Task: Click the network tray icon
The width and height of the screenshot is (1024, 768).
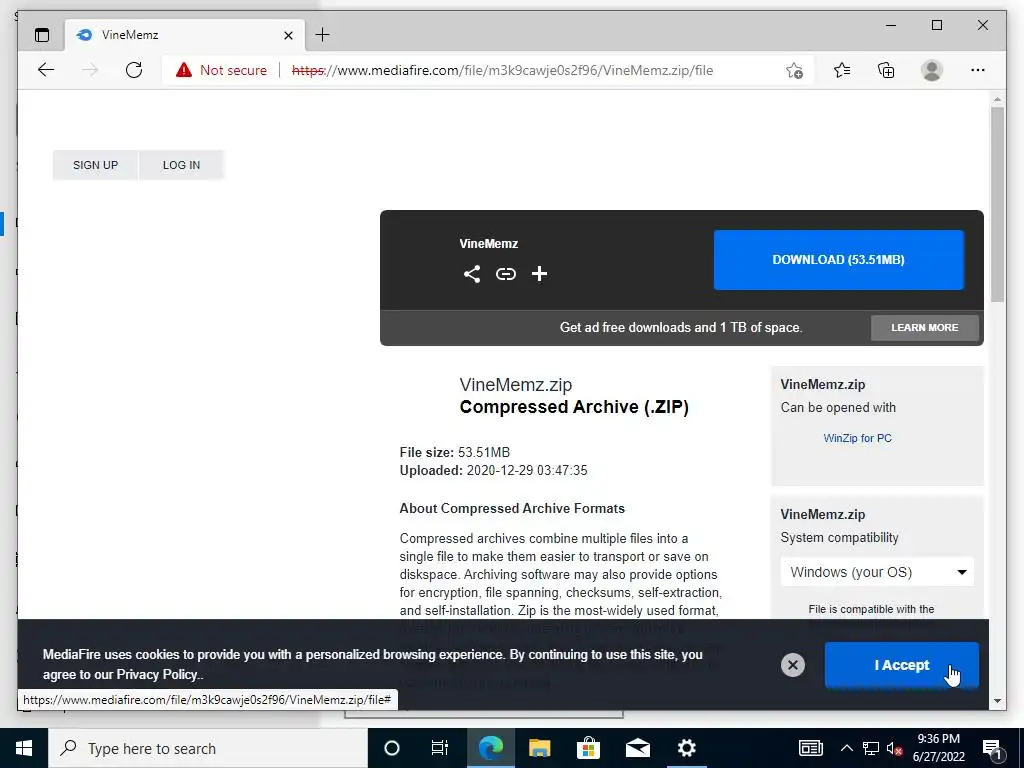Action: point(871,748)
